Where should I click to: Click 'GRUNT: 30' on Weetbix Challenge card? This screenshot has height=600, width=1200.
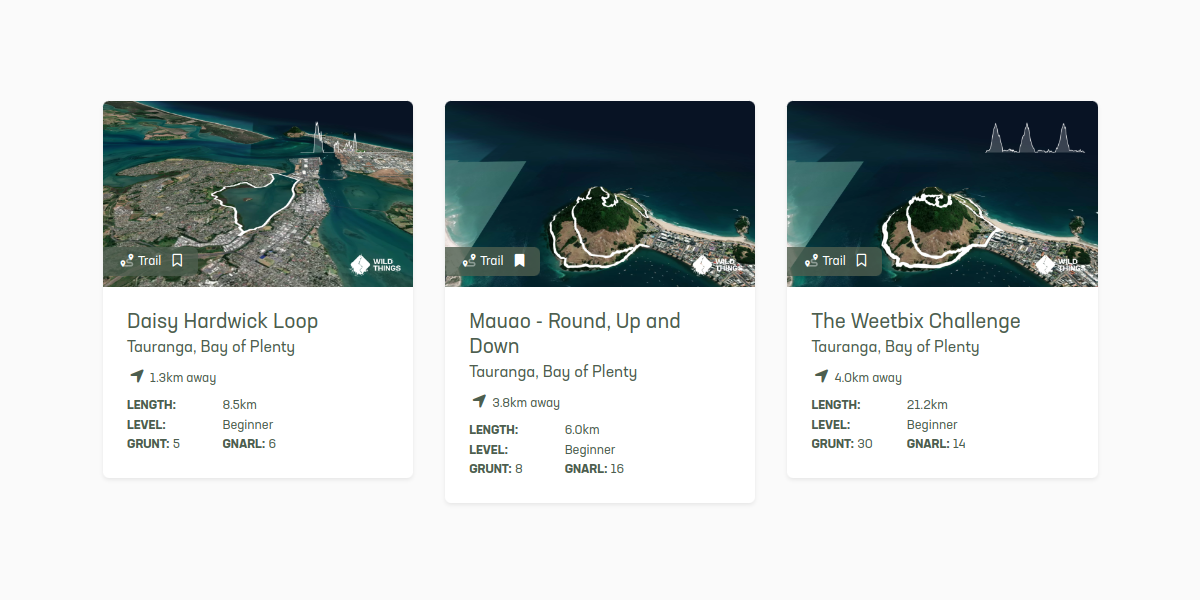point(842,444)
